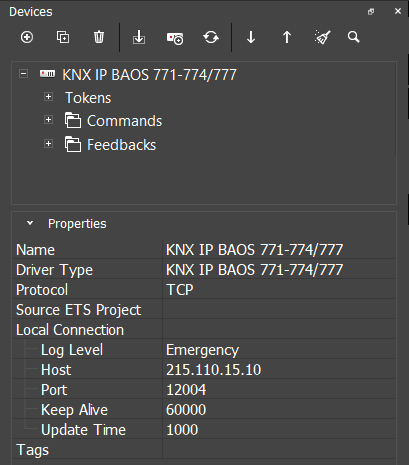The image size is (409, 465).
Task: Select the Feedbacks tree item
Action: [121, 145]
